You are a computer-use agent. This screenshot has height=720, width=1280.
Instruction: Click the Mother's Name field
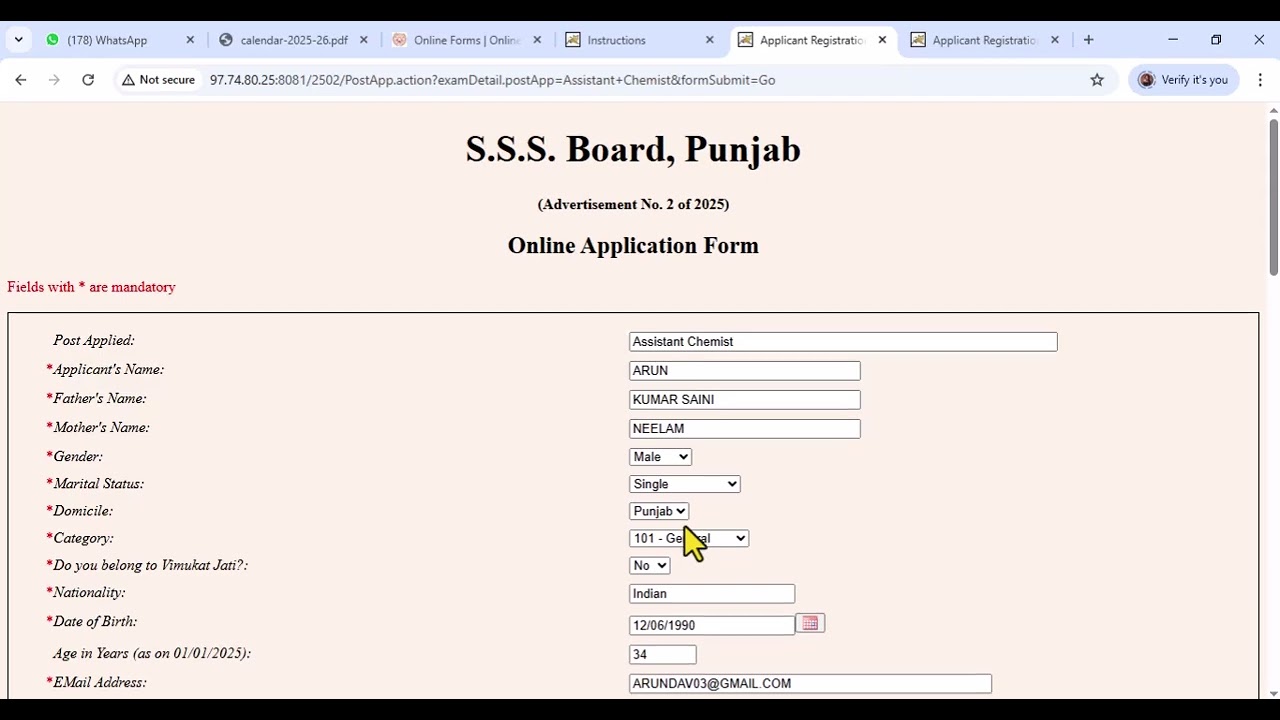(745, 429)
